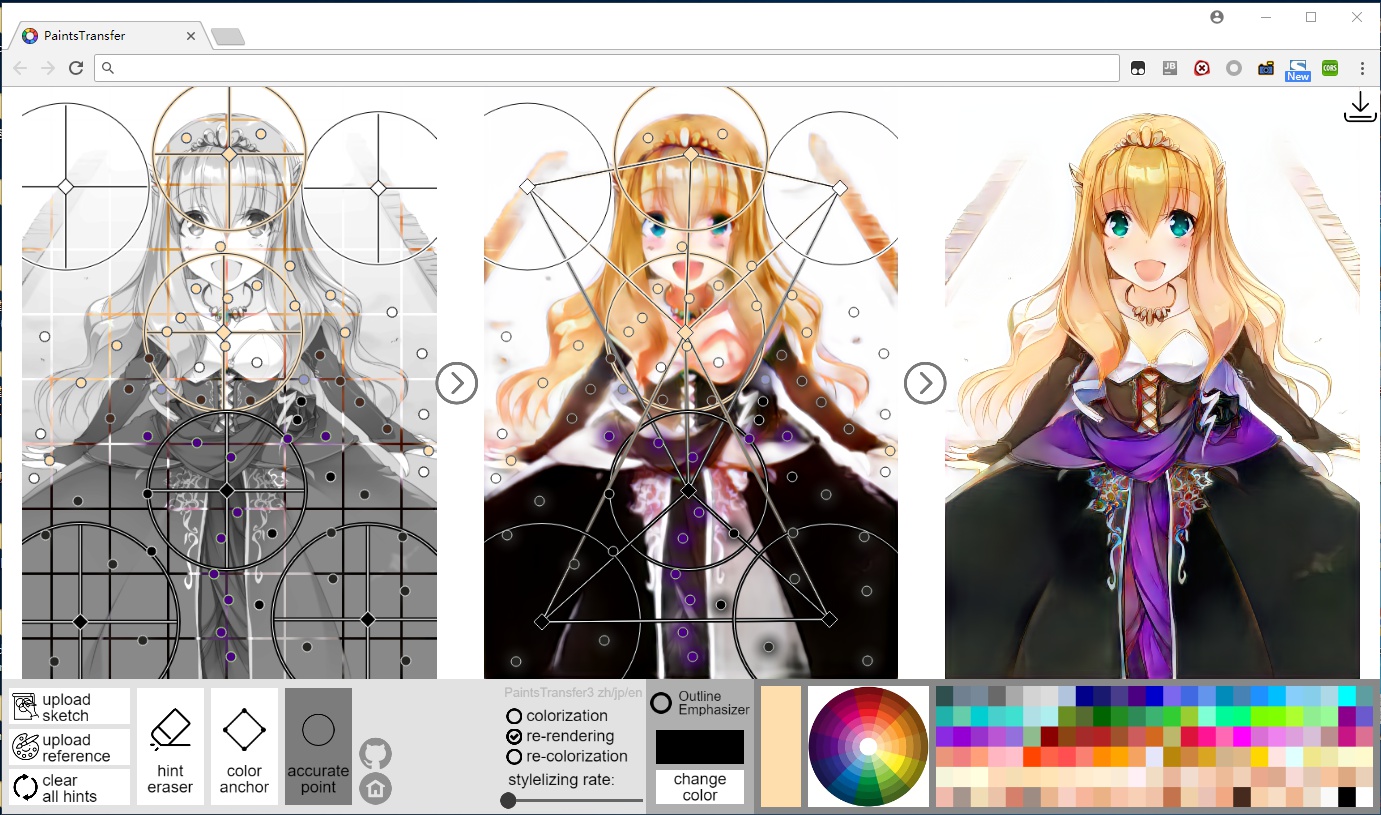
Task: Click the upload sketch button
Action: pyautogui.click(x=70, y=707)
